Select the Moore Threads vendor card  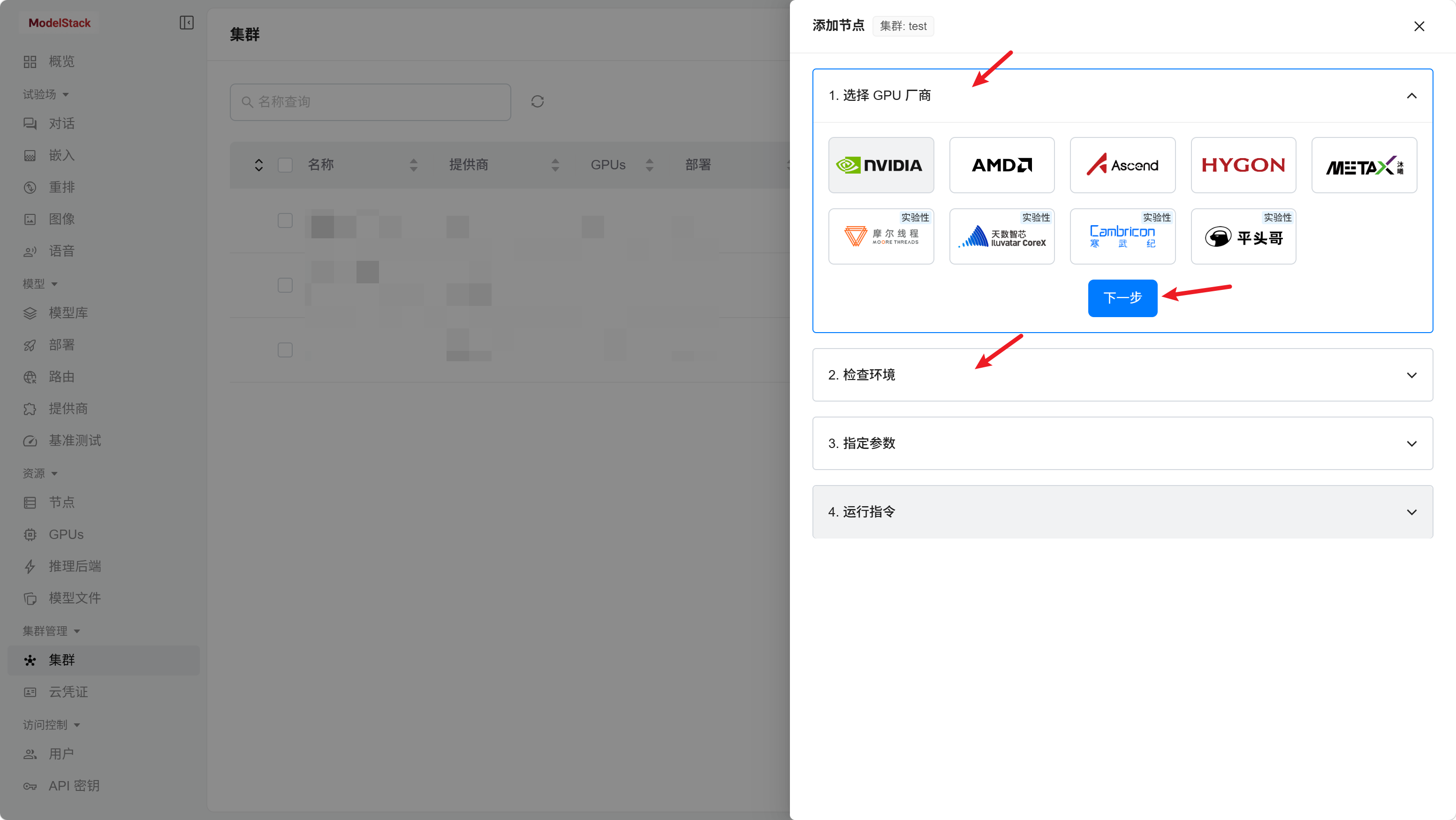pyautogui.click(x=880, y=236)
